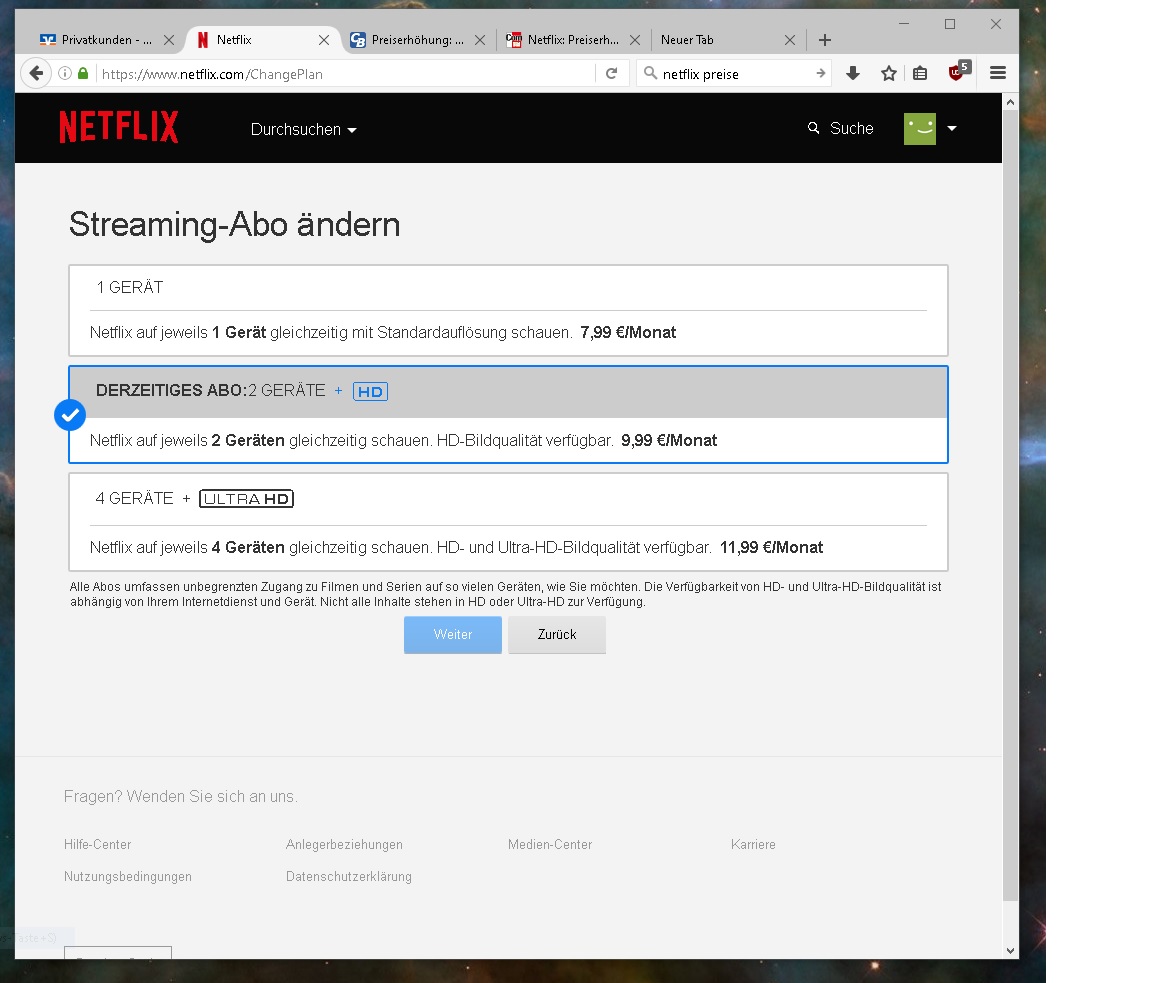Click the browser window maximize button
This screenshot has width=1152, height=983.
[x=950, y=24]
